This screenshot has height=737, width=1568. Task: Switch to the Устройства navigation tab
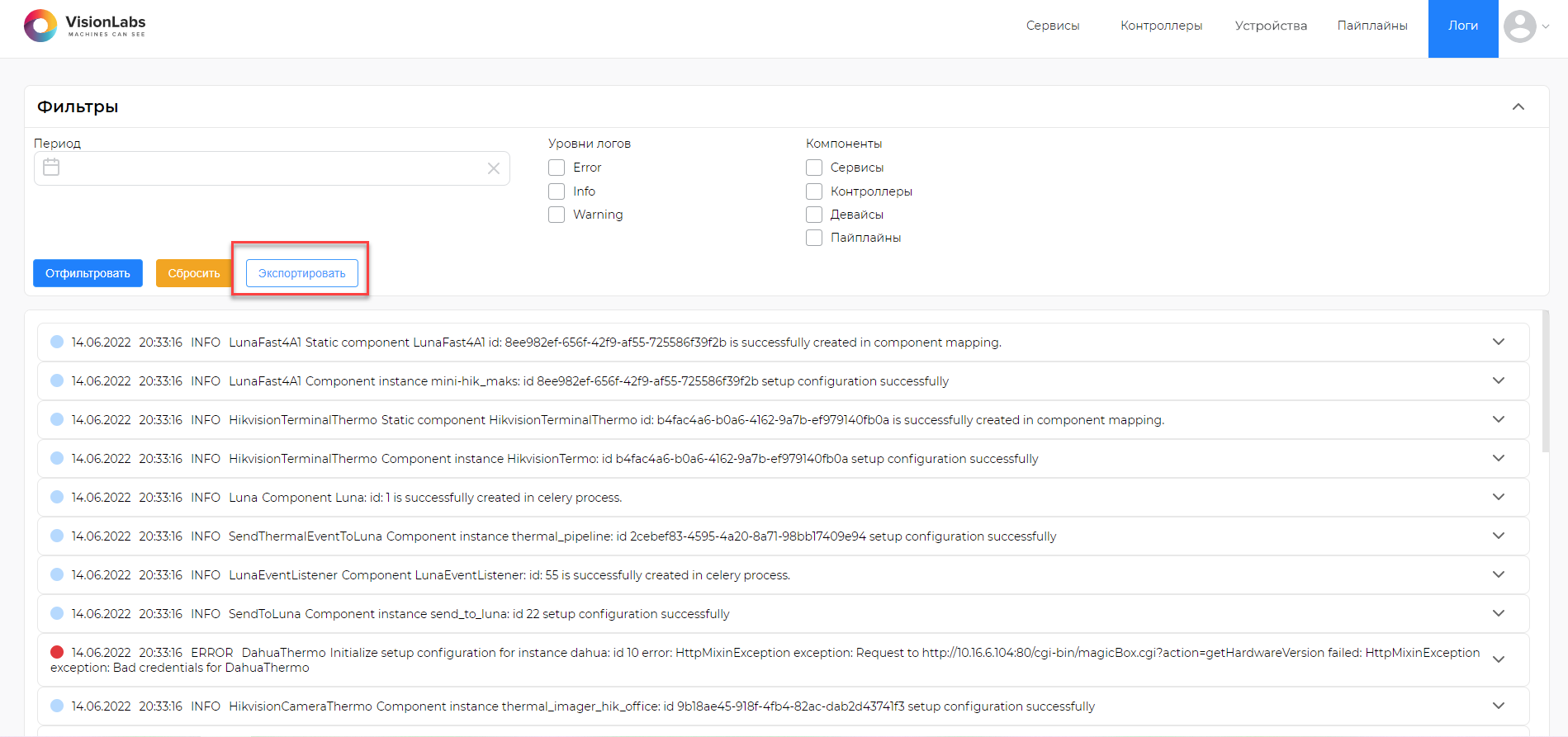click(x=1271, y=26)
